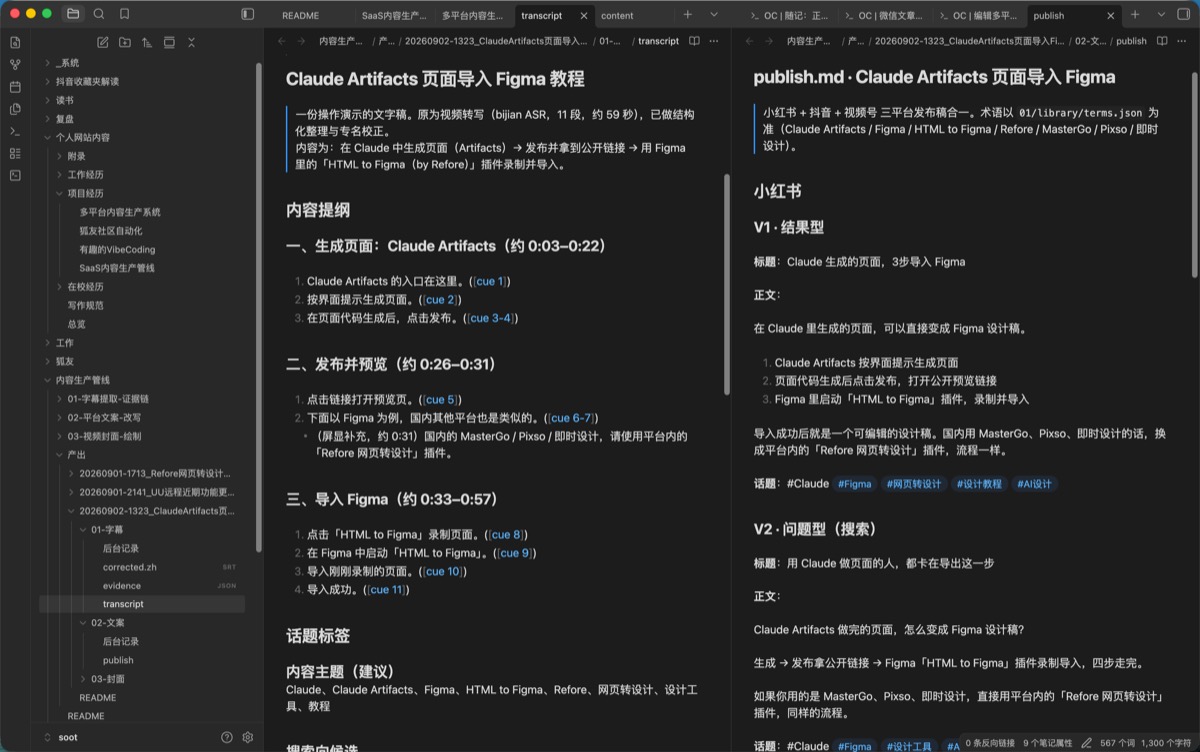The image size is (1200, 752).
Task: Close the transcript tab
Action: pyautogui.click(x=584, y=16)
